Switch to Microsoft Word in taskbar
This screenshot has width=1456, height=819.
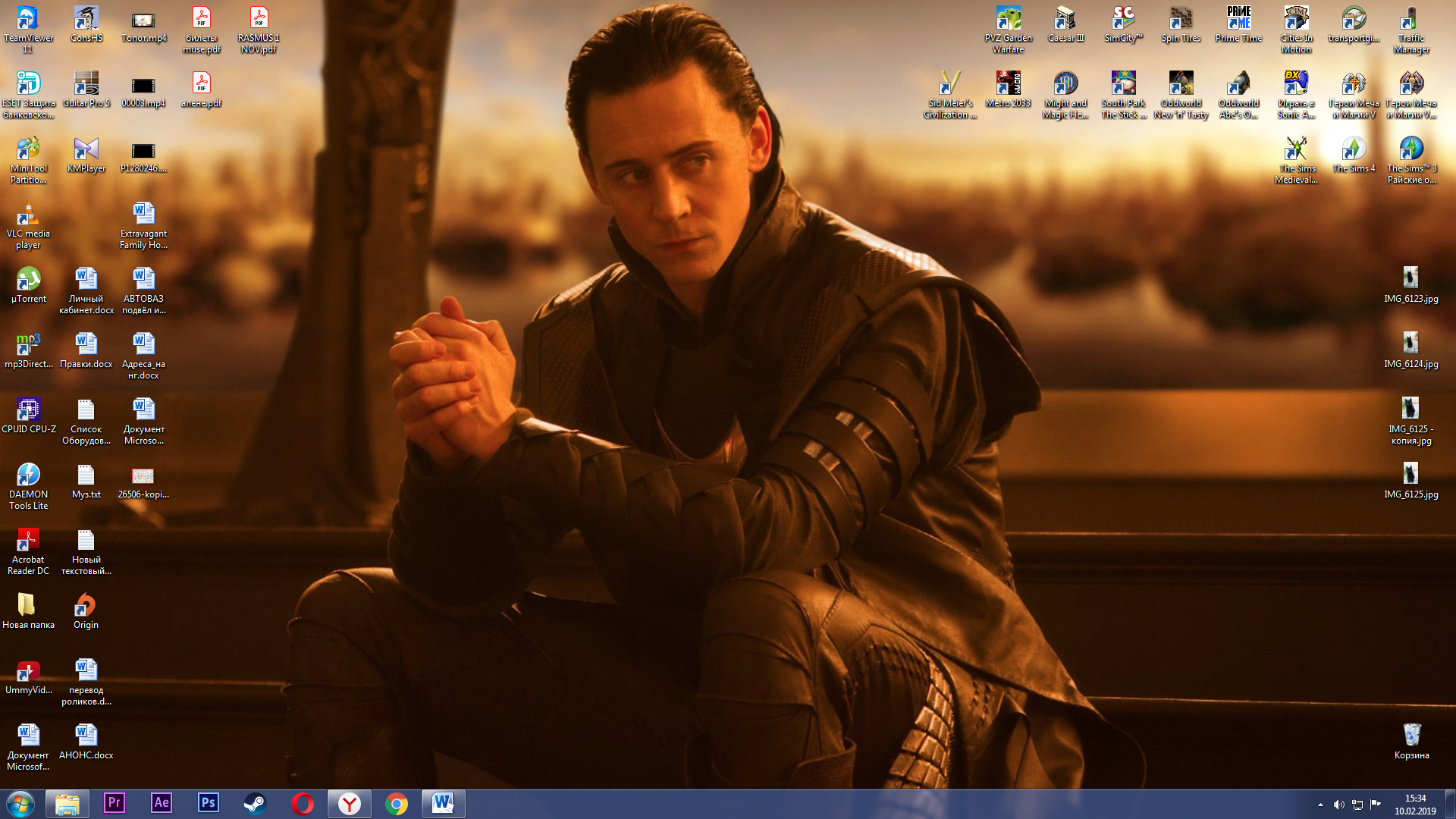(x=444, y=804)
